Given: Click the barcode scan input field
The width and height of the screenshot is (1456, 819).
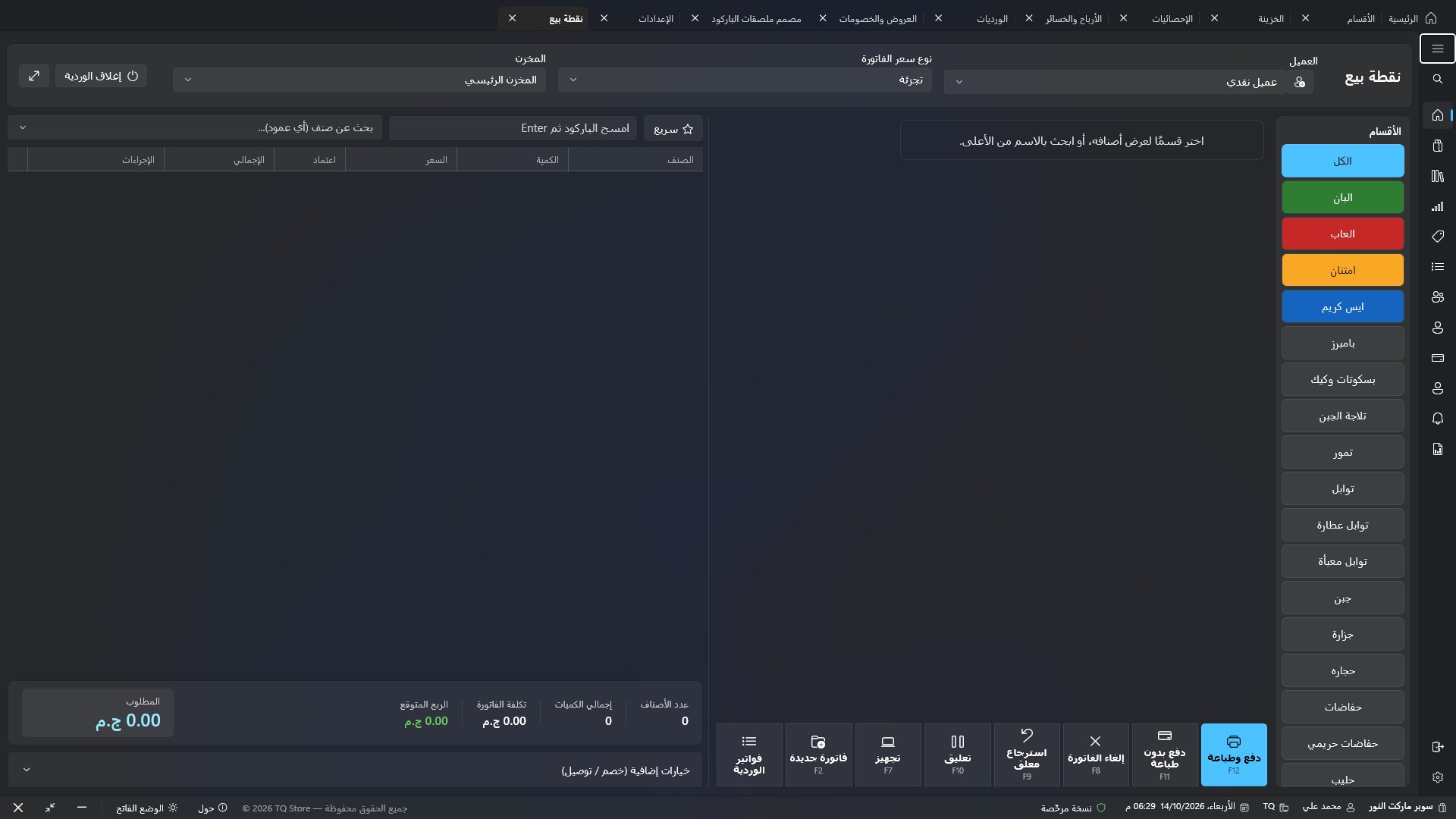Looking at the screenshot, I should coord(513,128).
